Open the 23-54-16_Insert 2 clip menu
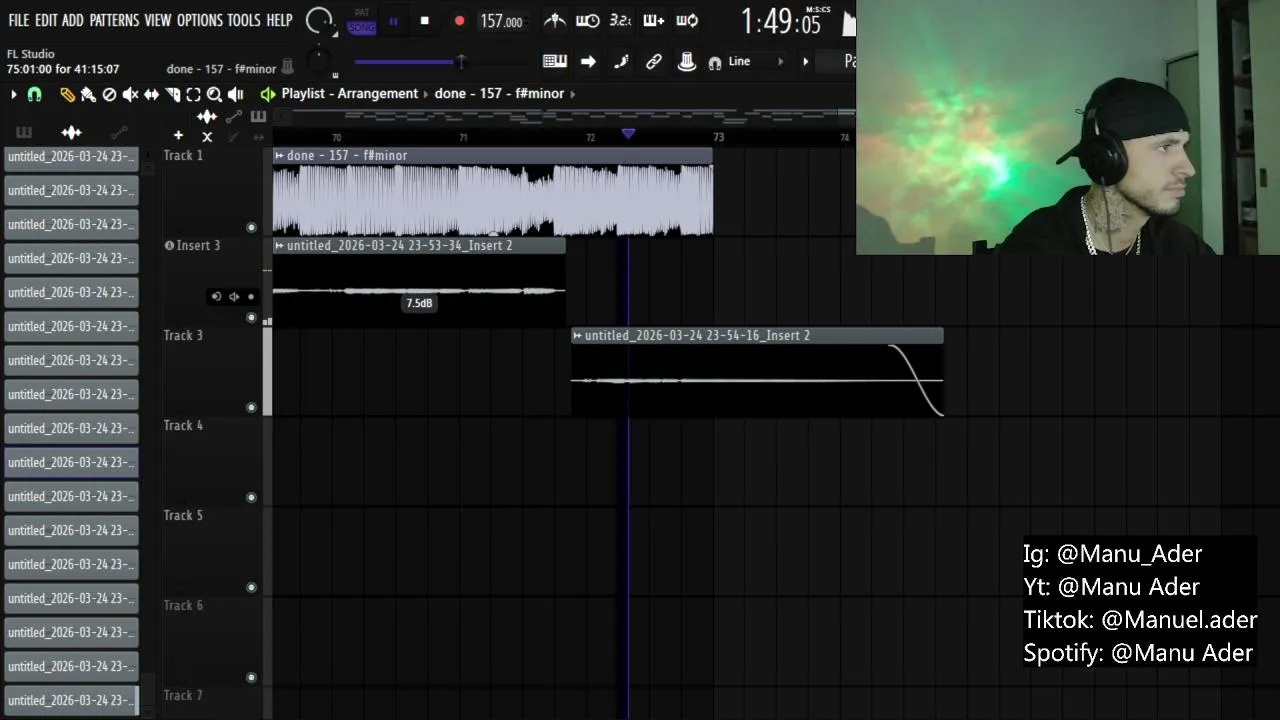1280x720 pixels. coord(578,336)
